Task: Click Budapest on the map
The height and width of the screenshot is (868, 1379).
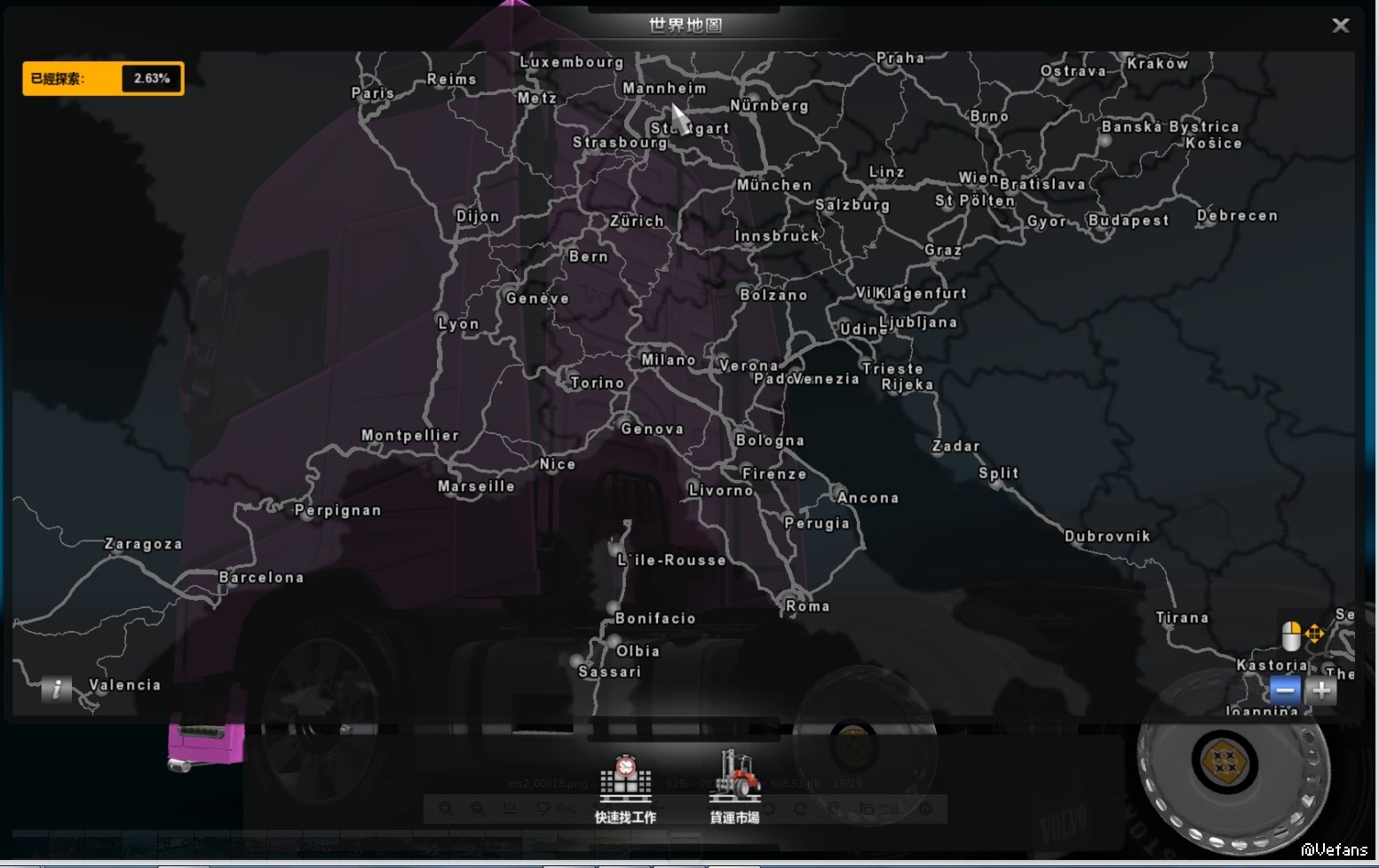Action: pyautogui.click(x=1129, y=221)
